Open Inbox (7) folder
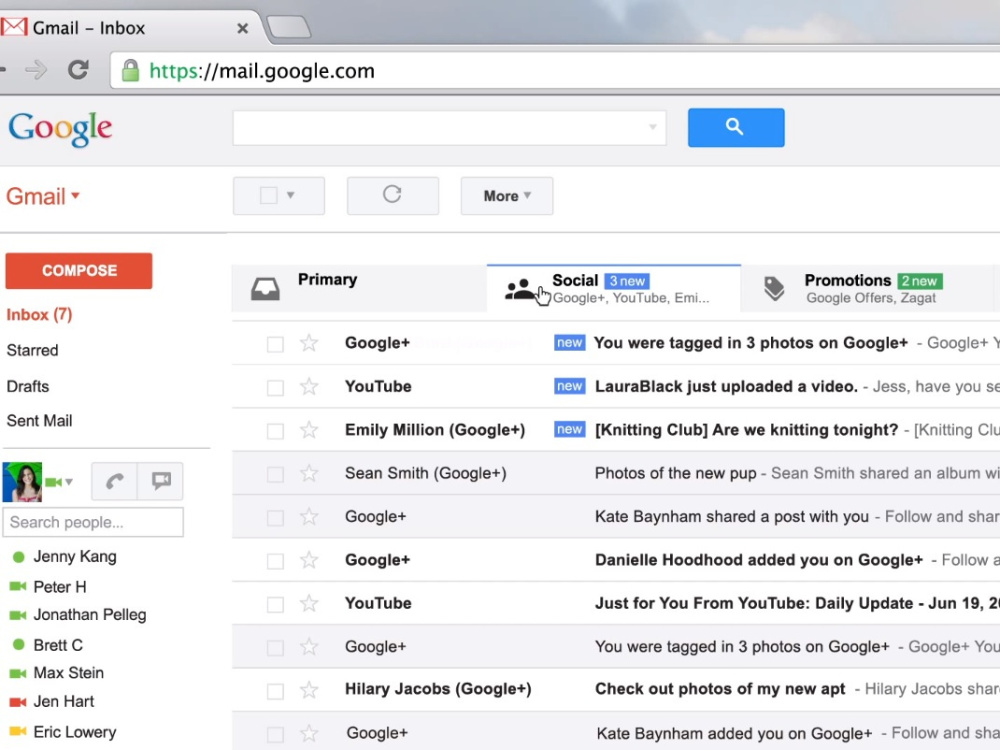Screen dimensions: 1000x750 (x=39, y=315)
